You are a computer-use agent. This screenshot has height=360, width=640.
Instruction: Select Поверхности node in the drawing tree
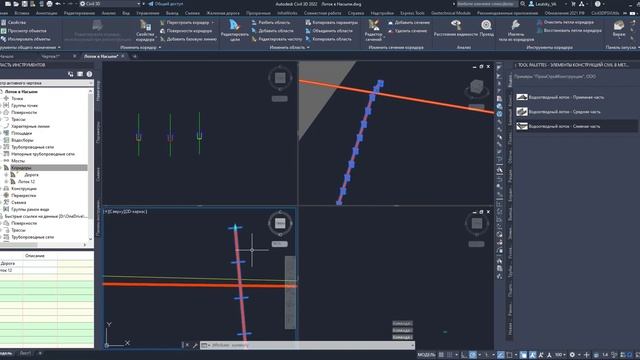24,112
